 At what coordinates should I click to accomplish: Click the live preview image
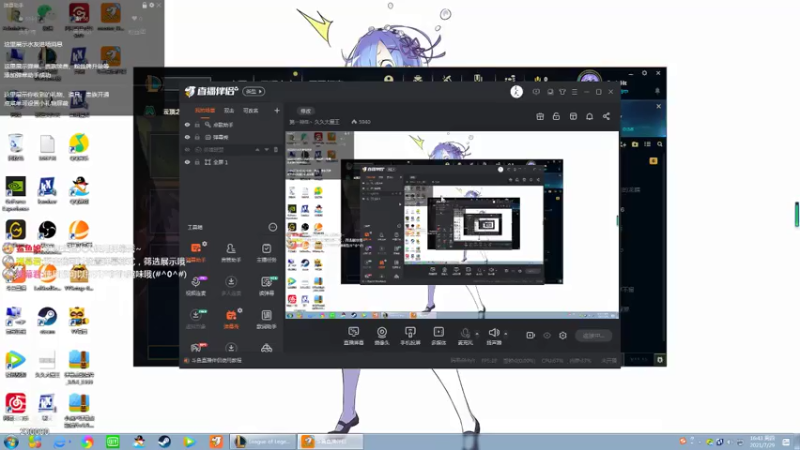[452, 225]
